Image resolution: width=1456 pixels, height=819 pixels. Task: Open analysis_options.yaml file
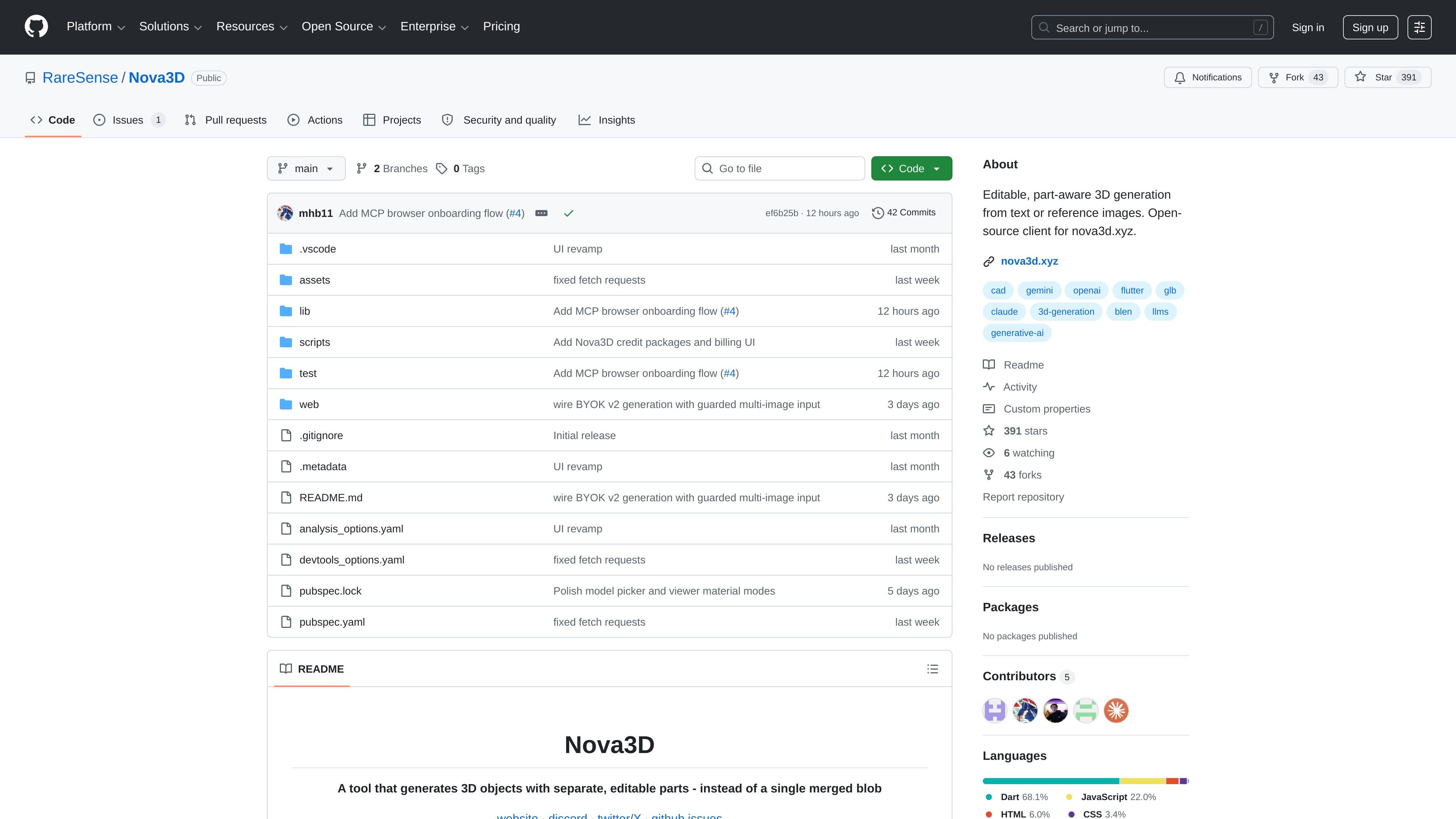click(351, 529)
